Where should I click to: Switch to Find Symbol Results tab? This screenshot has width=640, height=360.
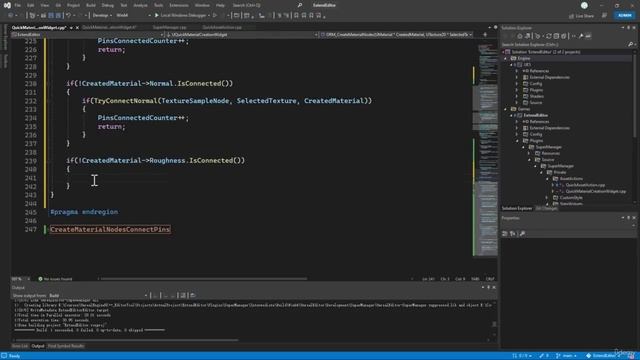(66, 346)
